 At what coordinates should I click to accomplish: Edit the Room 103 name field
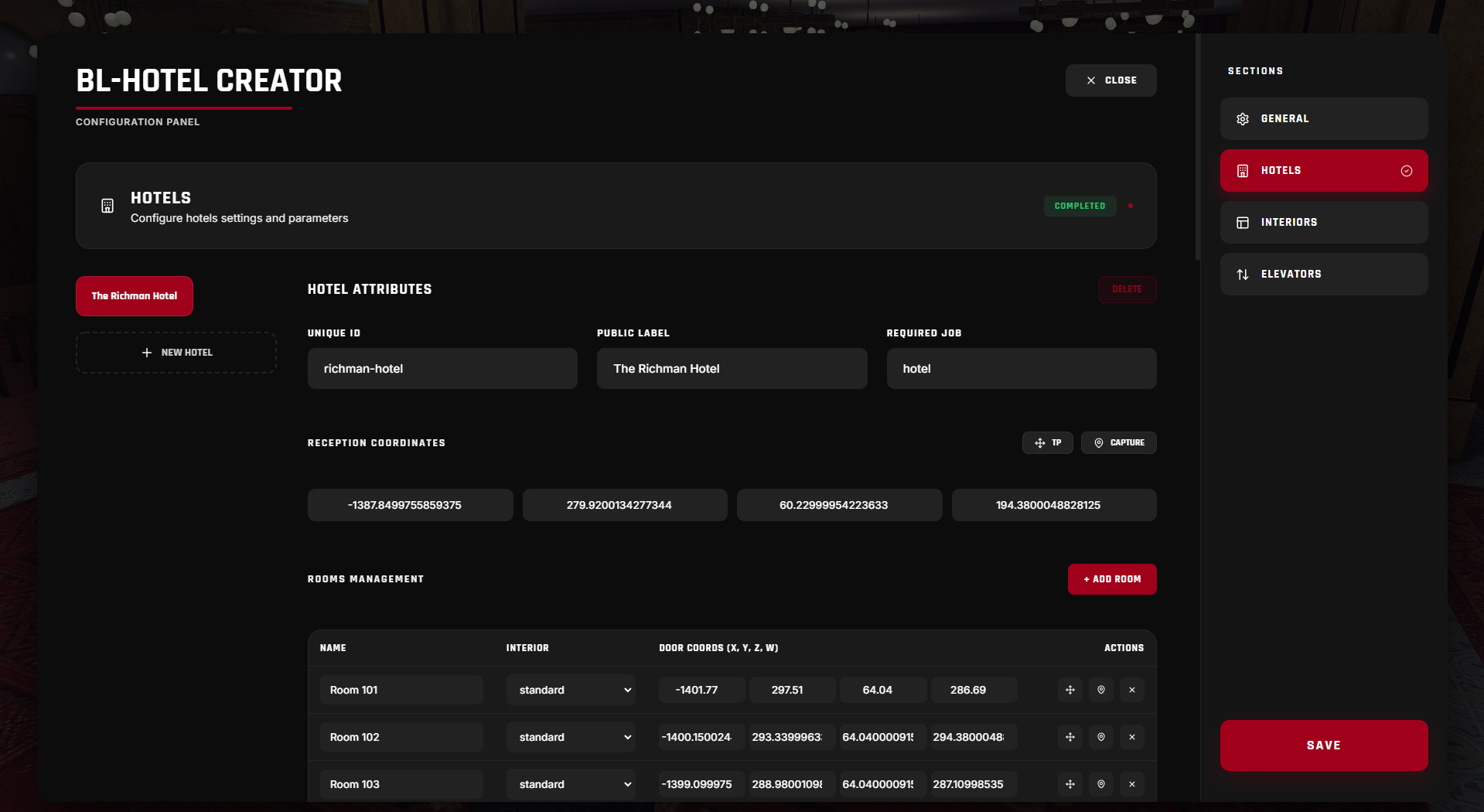401,784
